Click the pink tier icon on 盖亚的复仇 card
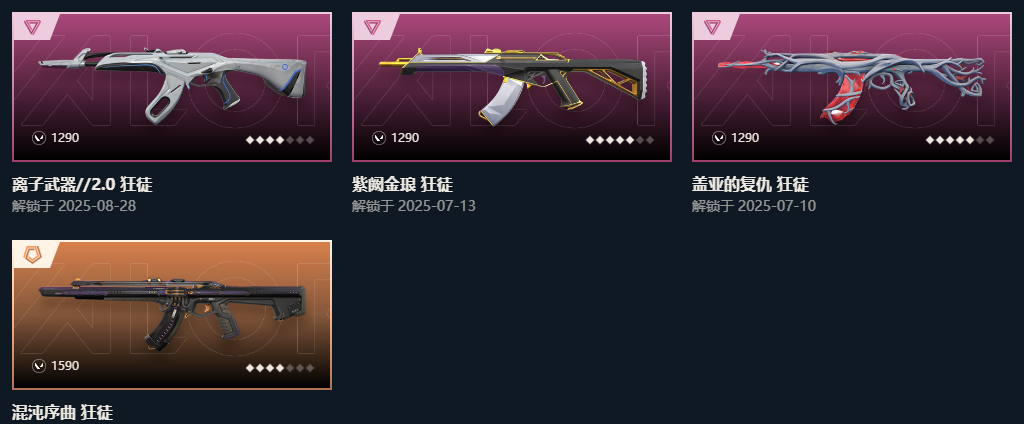 pos(712,27)
